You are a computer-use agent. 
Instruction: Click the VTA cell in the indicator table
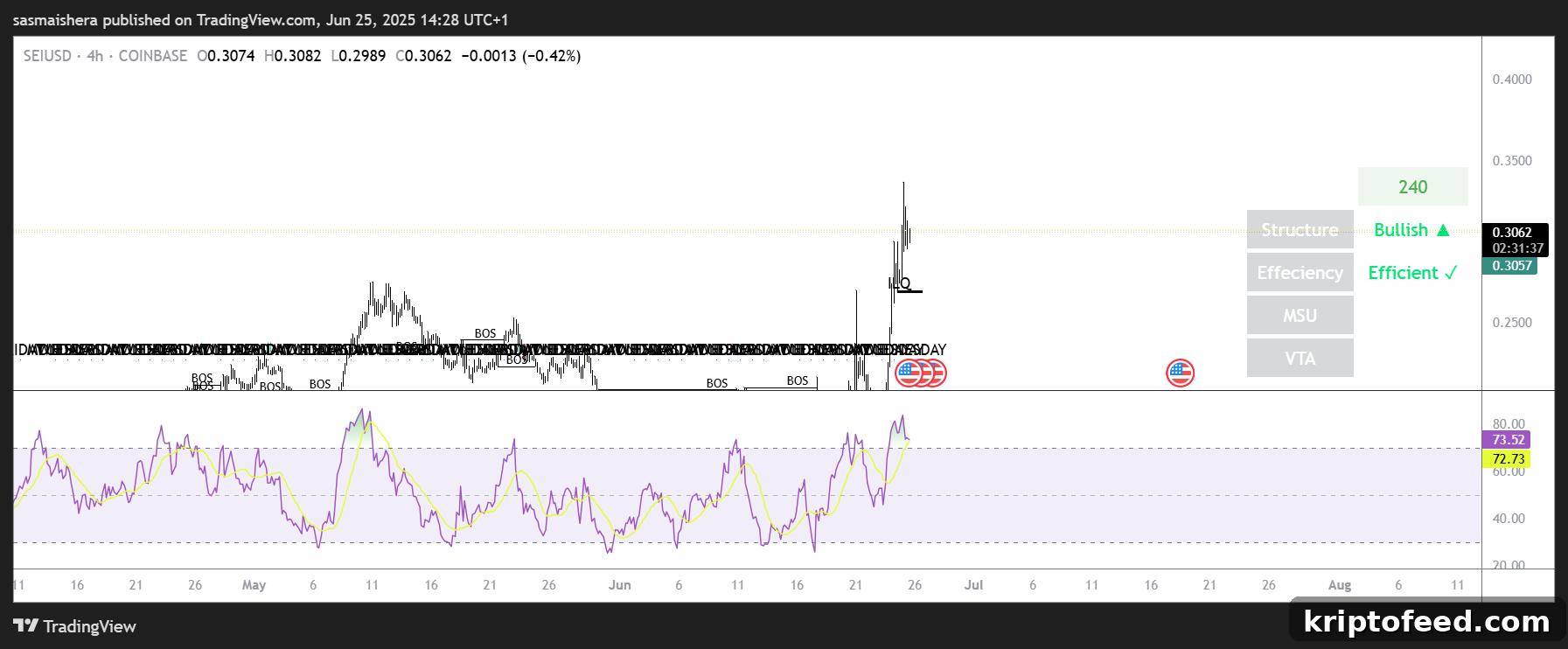pyautogui.click(x=1300, y=359)
